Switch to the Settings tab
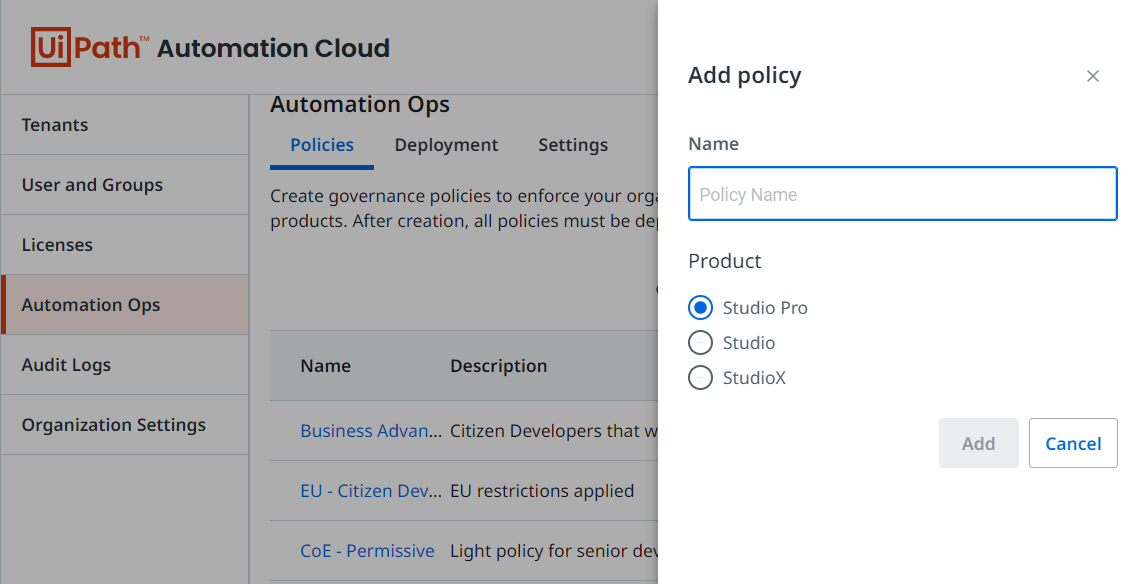Image resolution: width=1147 pixels, height=584 pixels. tap(573, 145)
